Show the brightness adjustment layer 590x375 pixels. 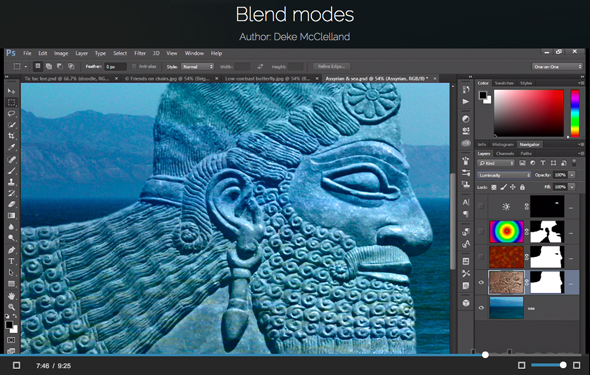click(x=481, y=206)
